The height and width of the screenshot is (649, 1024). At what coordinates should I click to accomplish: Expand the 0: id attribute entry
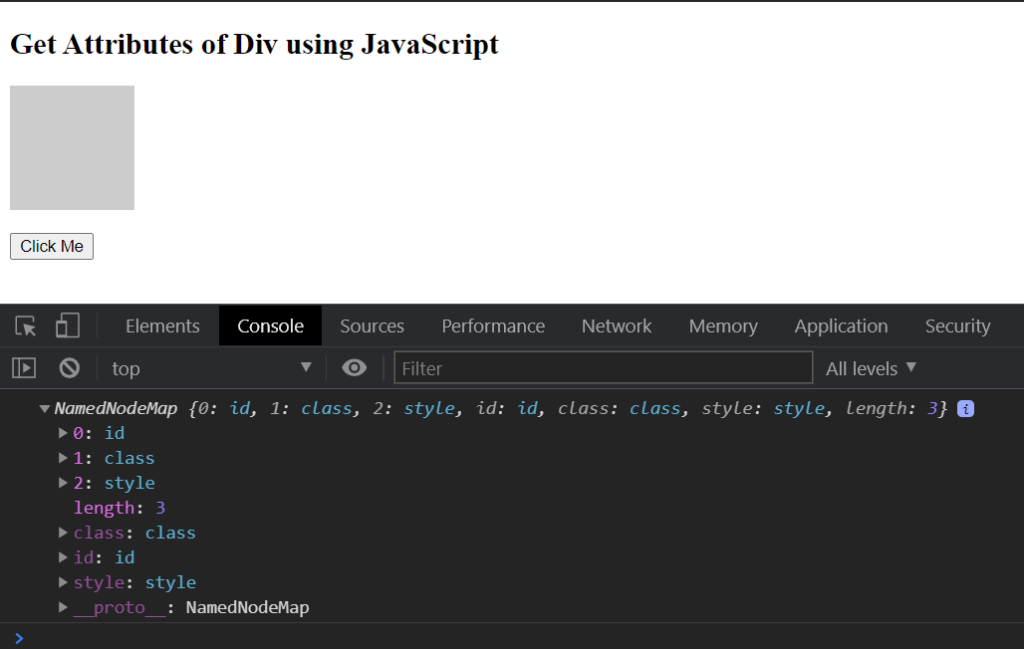(63, 433)
